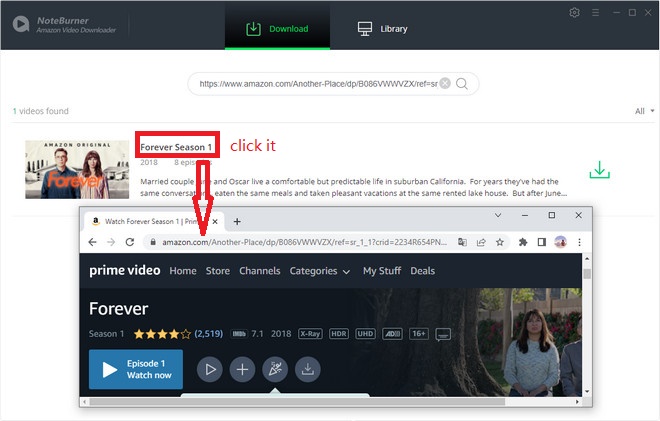Click the X-Ray badge
Viewport: 660px width, 421px height.
(310, 334)
